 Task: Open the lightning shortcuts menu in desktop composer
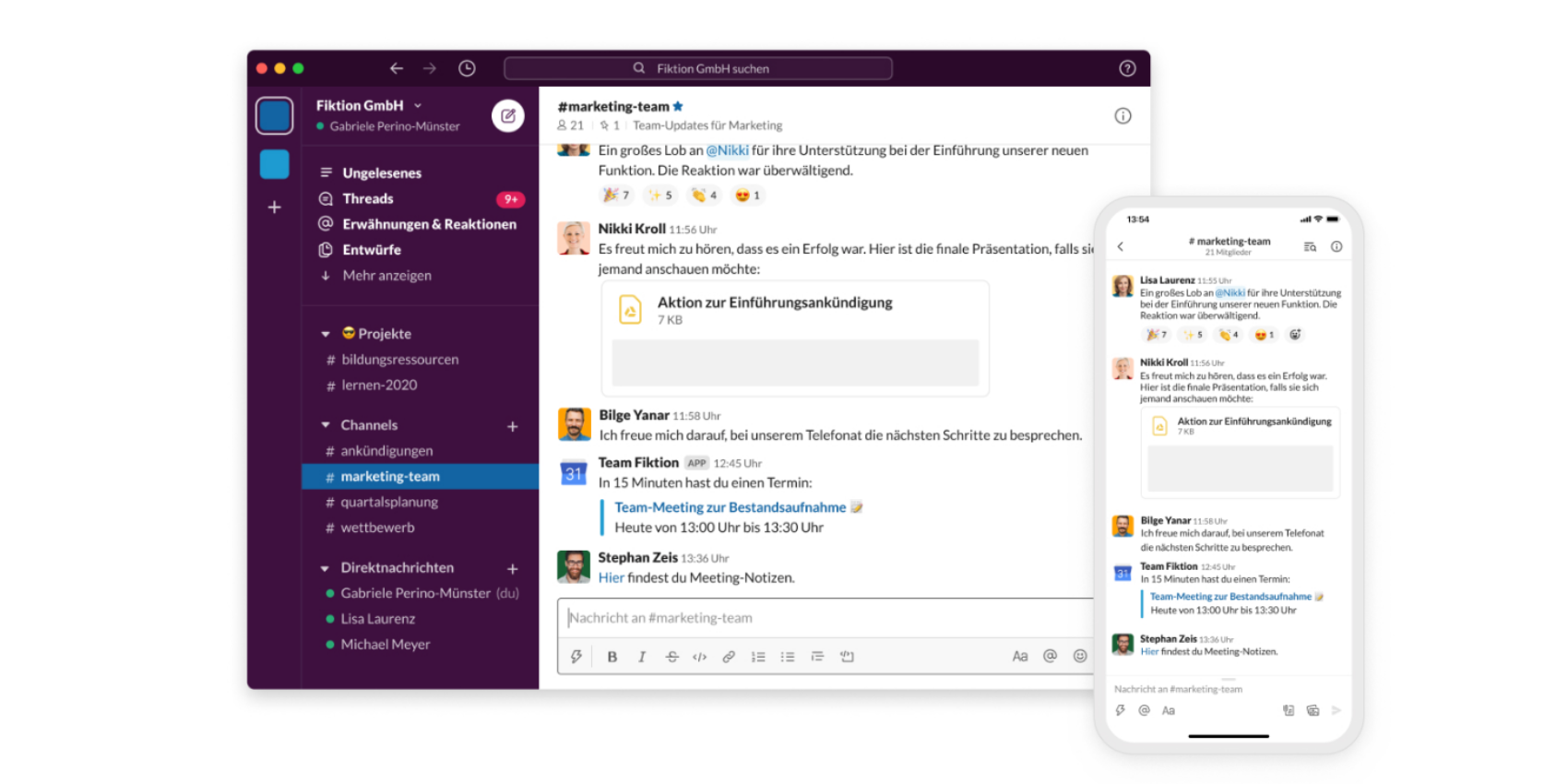(576, 657)
